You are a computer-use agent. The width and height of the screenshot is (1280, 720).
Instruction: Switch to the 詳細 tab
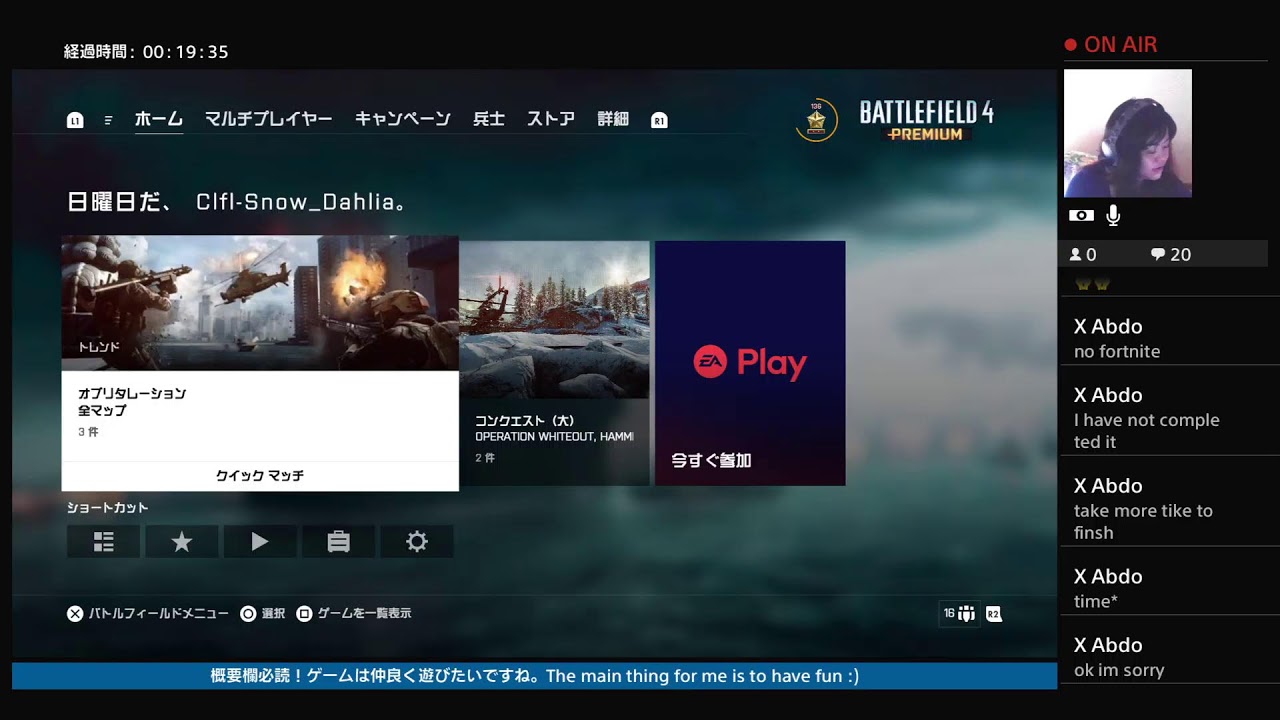613,119
